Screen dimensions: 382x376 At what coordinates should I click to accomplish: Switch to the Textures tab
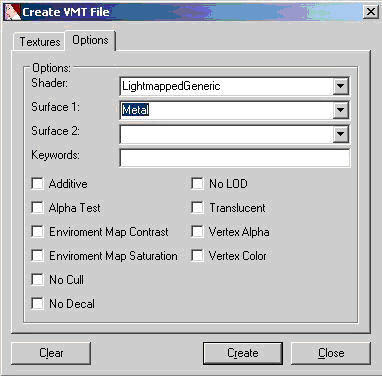point(39,42)
